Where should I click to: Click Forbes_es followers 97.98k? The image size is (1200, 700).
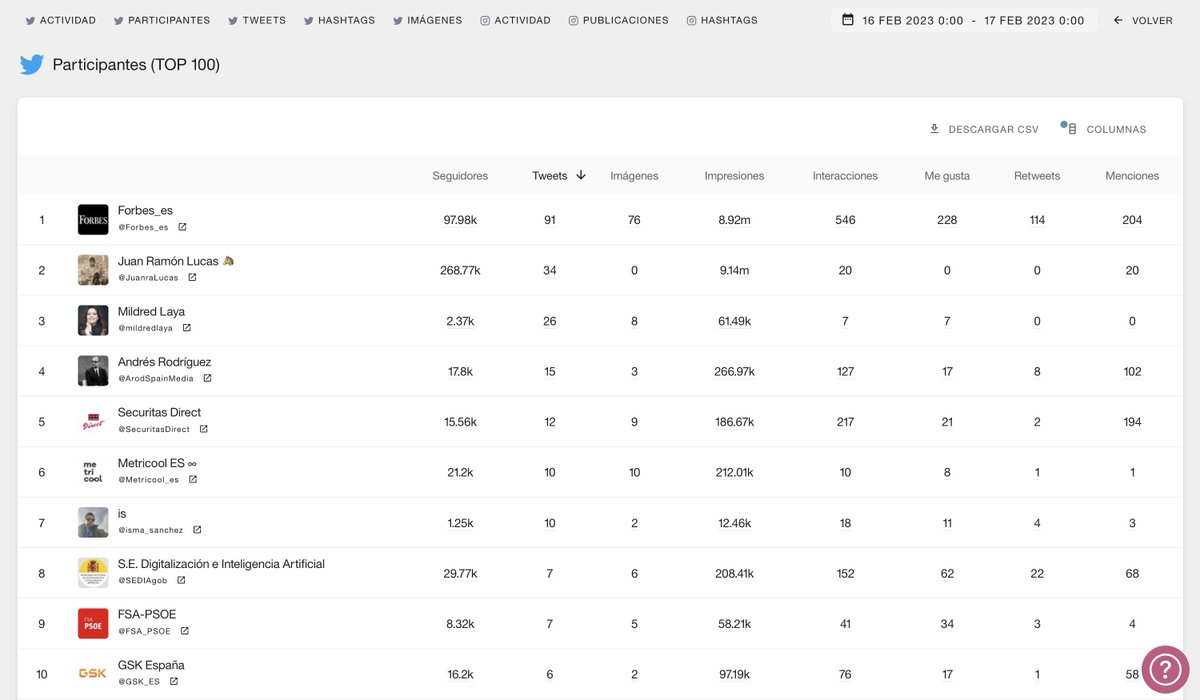pyautogui.click(x=460, y=220)
